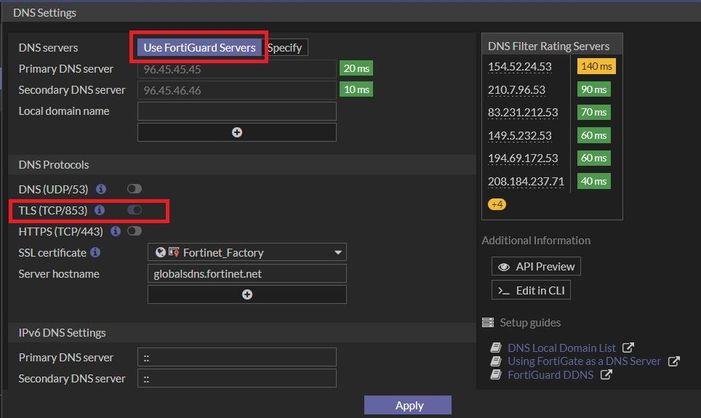Toggle the HTTPS (TCP/443) protocol switch

coord(134,231)
